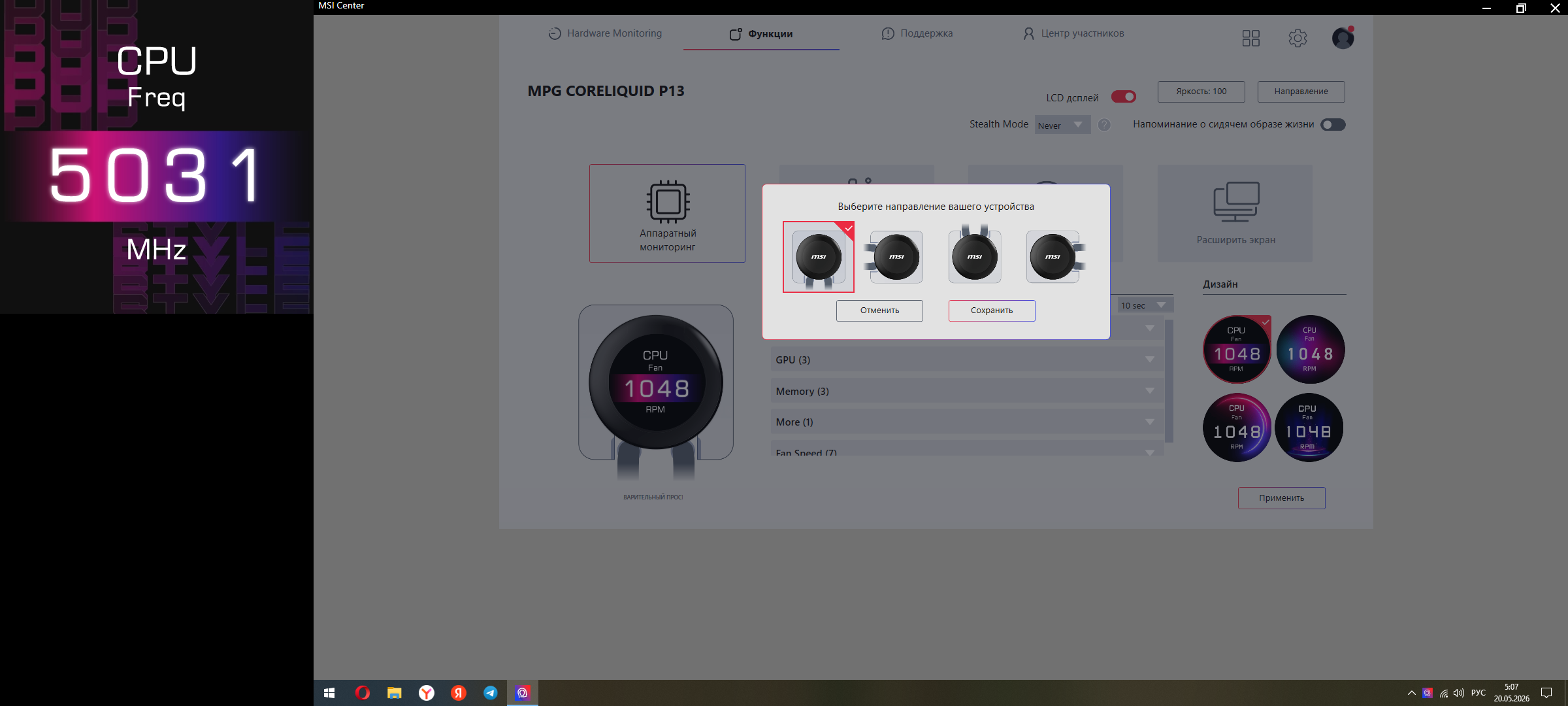Toggle the LCD дсплей switch

pyautogui.click(x=1124, y=97)
